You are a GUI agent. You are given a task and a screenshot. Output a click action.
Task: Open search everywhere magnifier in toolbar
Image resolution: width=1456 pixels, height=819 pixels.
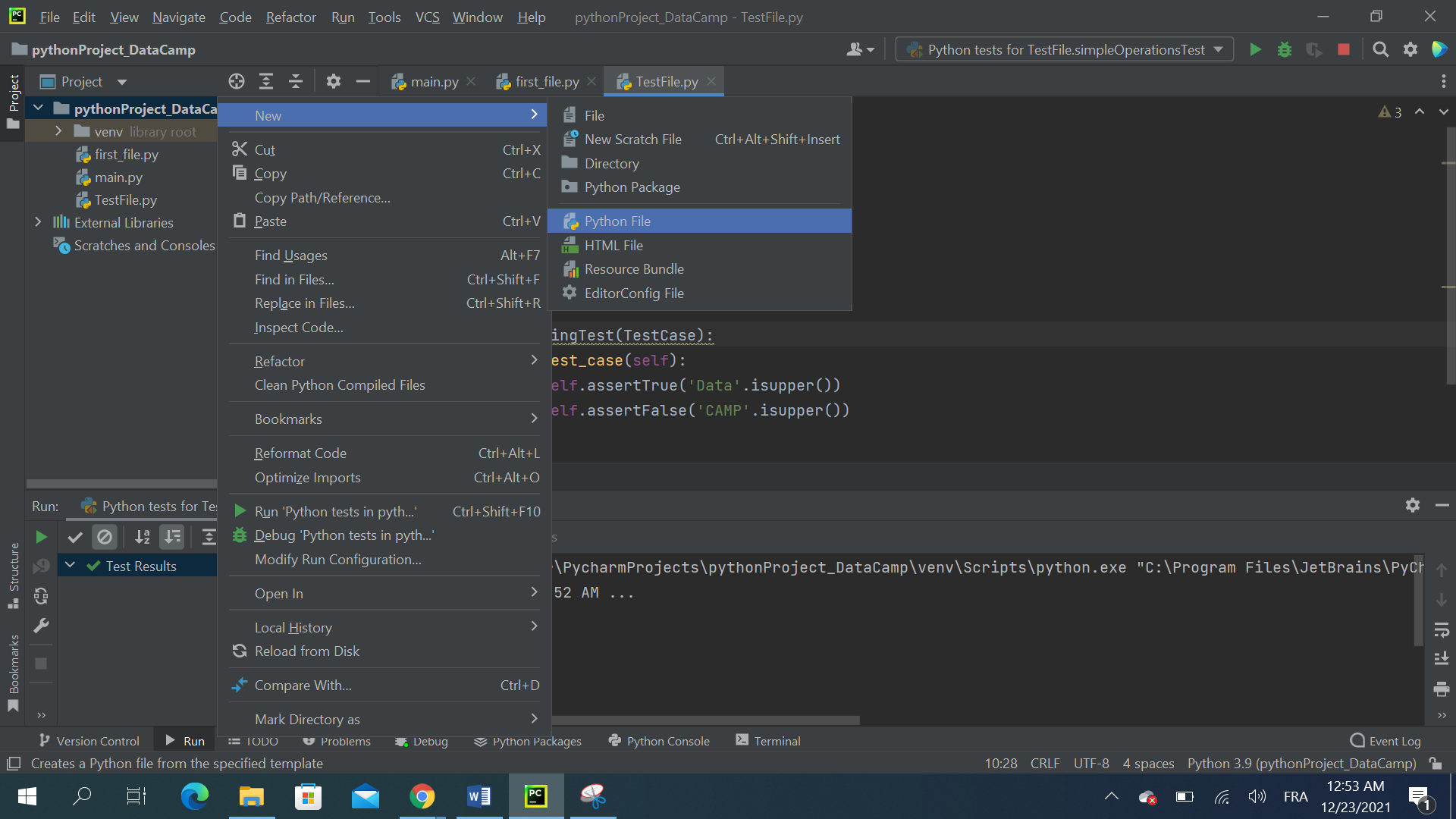click(x=1380, y=49)
